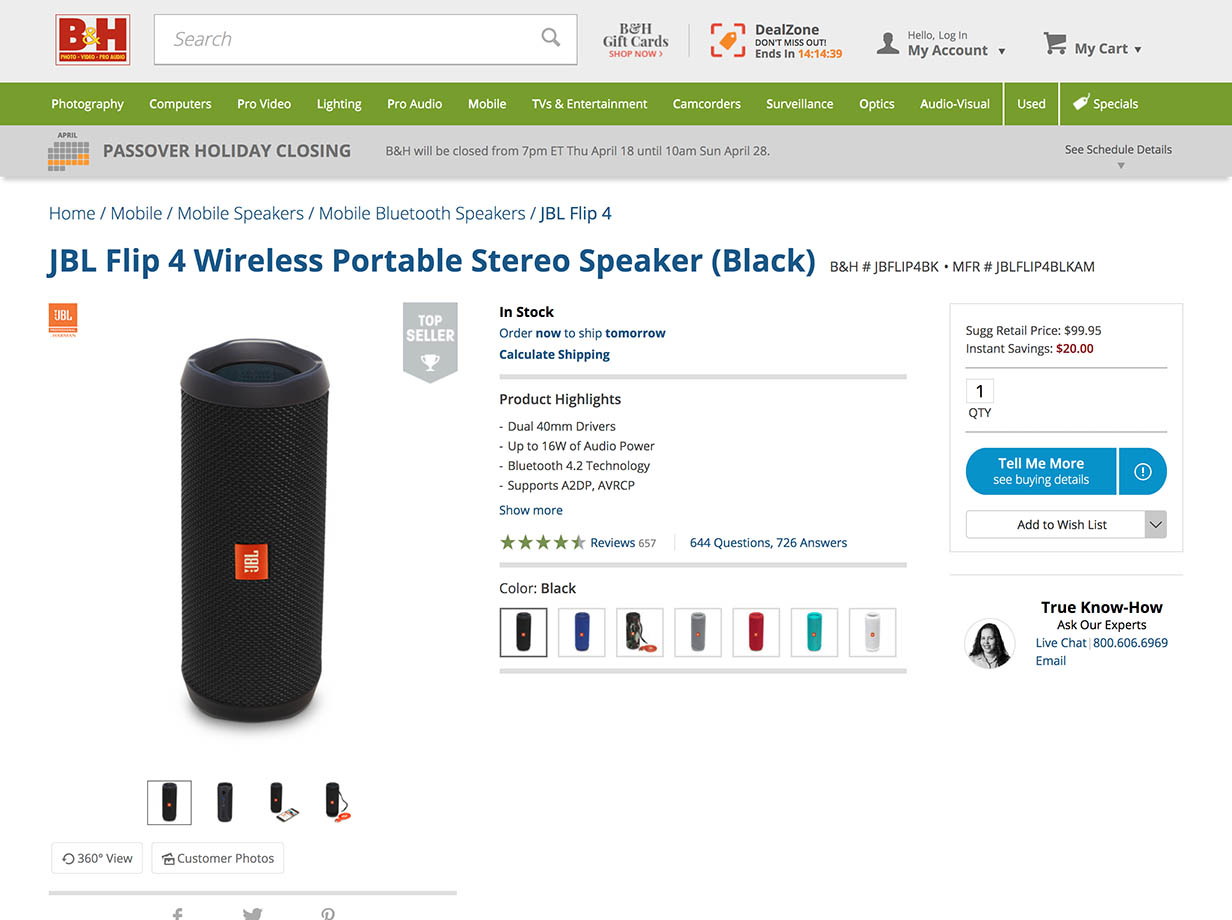Click the Specials tag icon
Image resolution: width=1232 pixels, height=920 pixels.
point(1081,102)
